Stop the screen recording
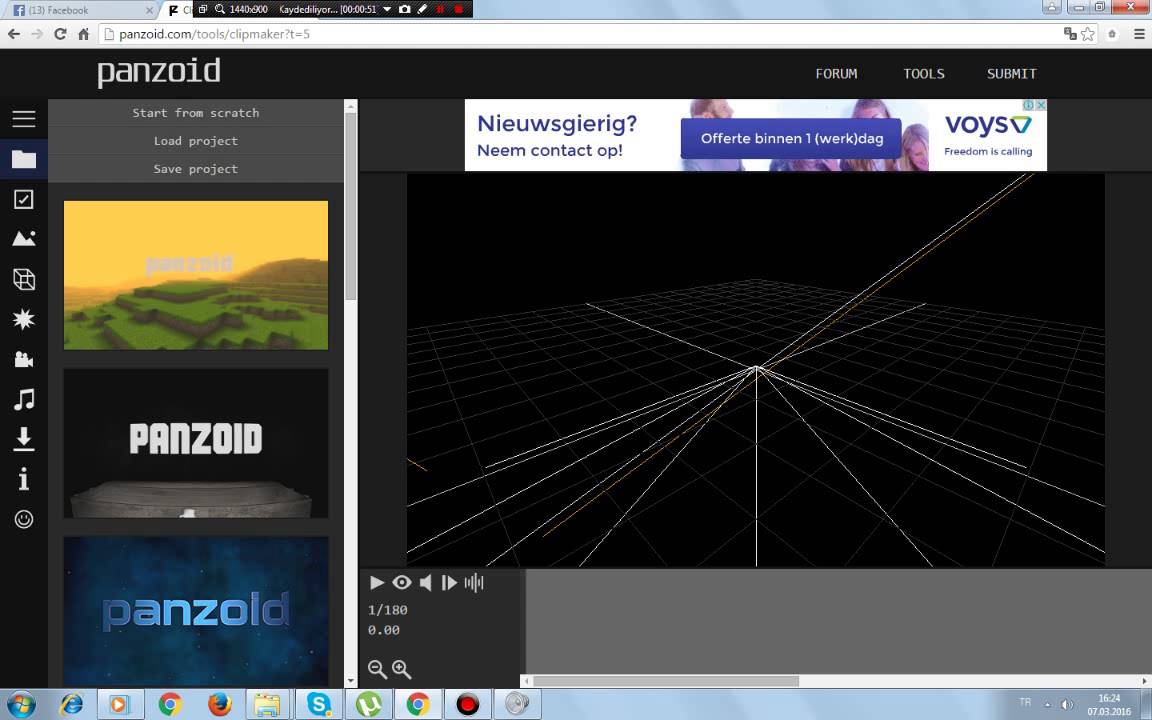Viewport: 1152px width, 720px height. (x=459, y=10)
